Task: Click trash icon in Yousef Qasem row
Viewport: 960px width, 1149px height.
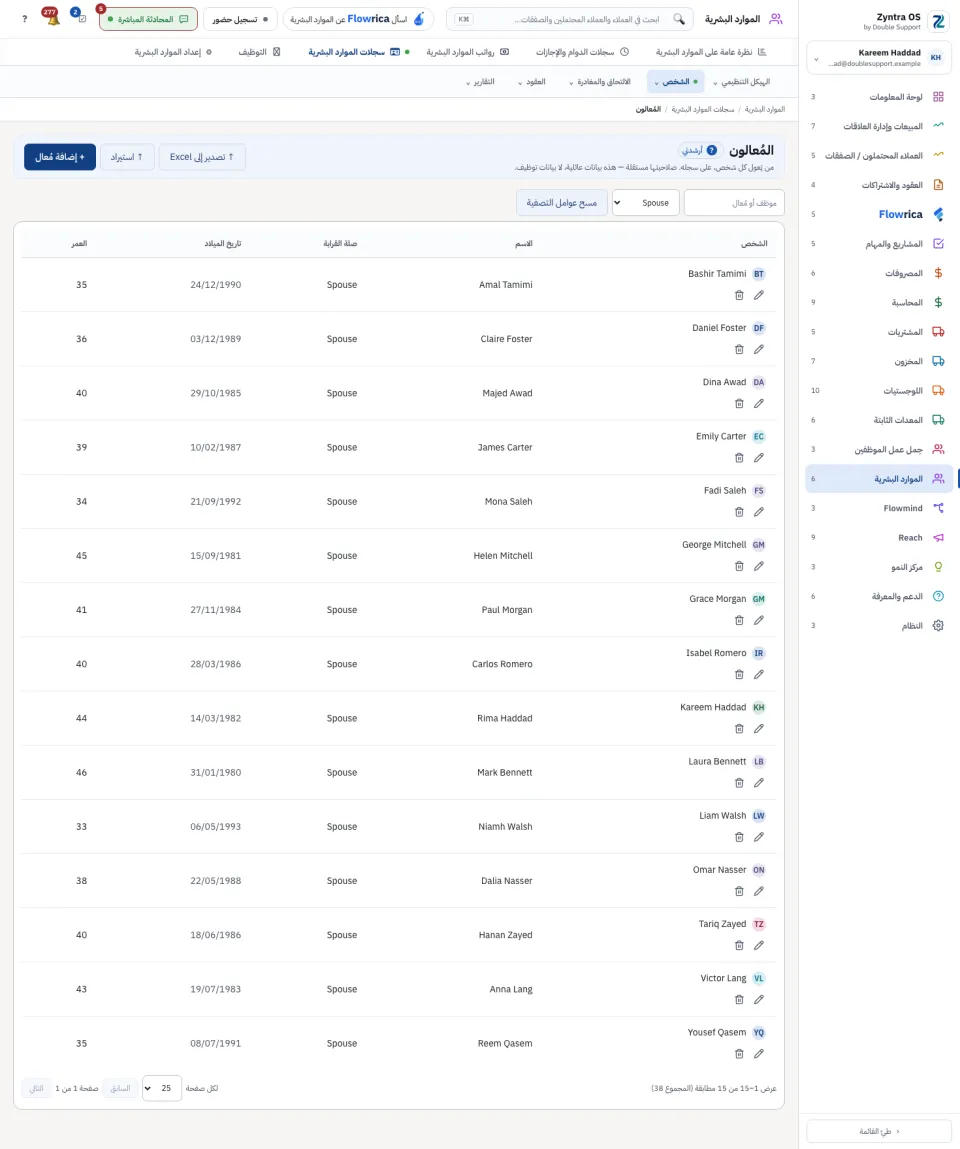Action: coord(739,1054)
